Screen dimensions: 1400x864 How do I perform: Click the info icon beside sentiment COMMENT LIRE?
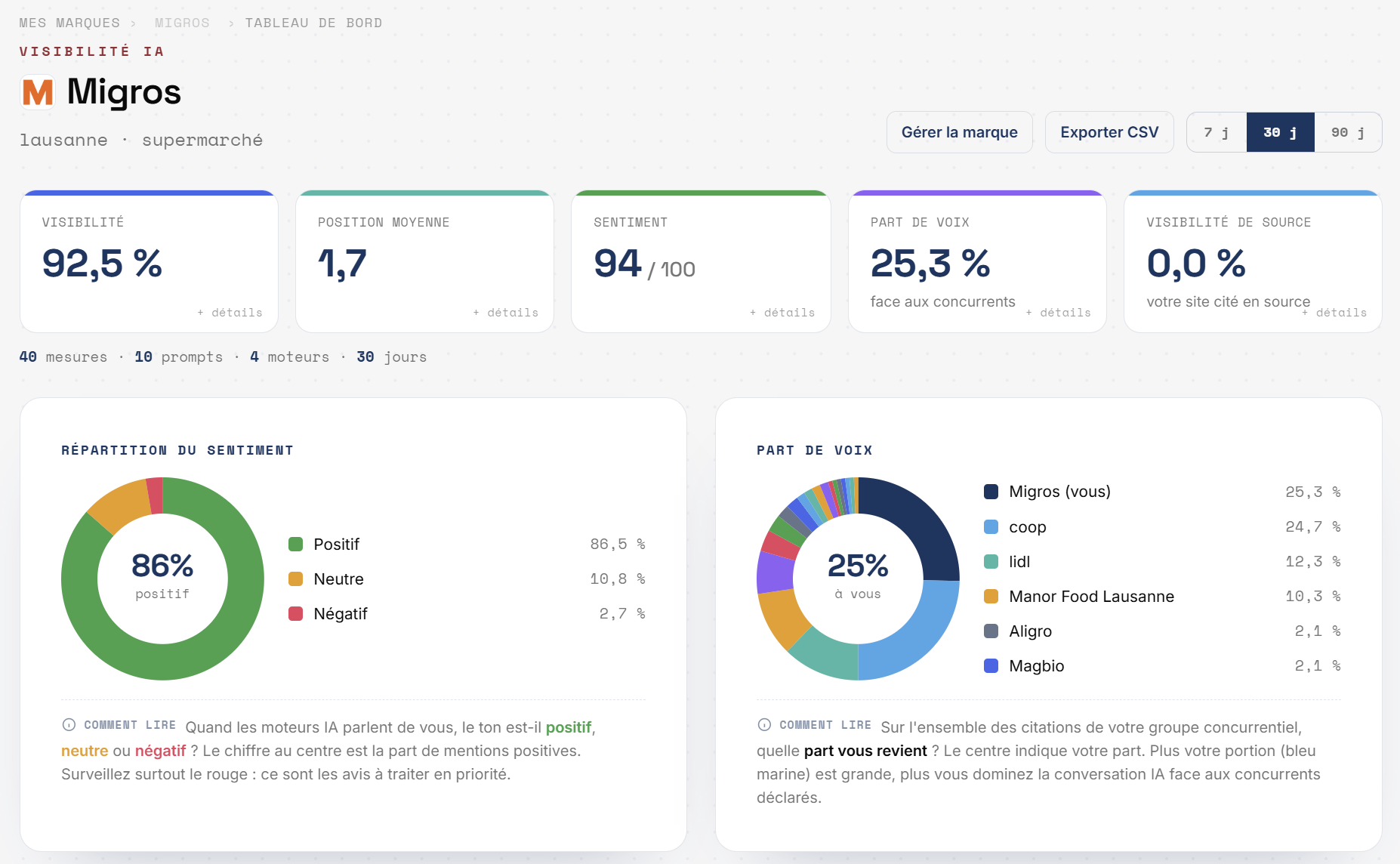coord(69,725)
